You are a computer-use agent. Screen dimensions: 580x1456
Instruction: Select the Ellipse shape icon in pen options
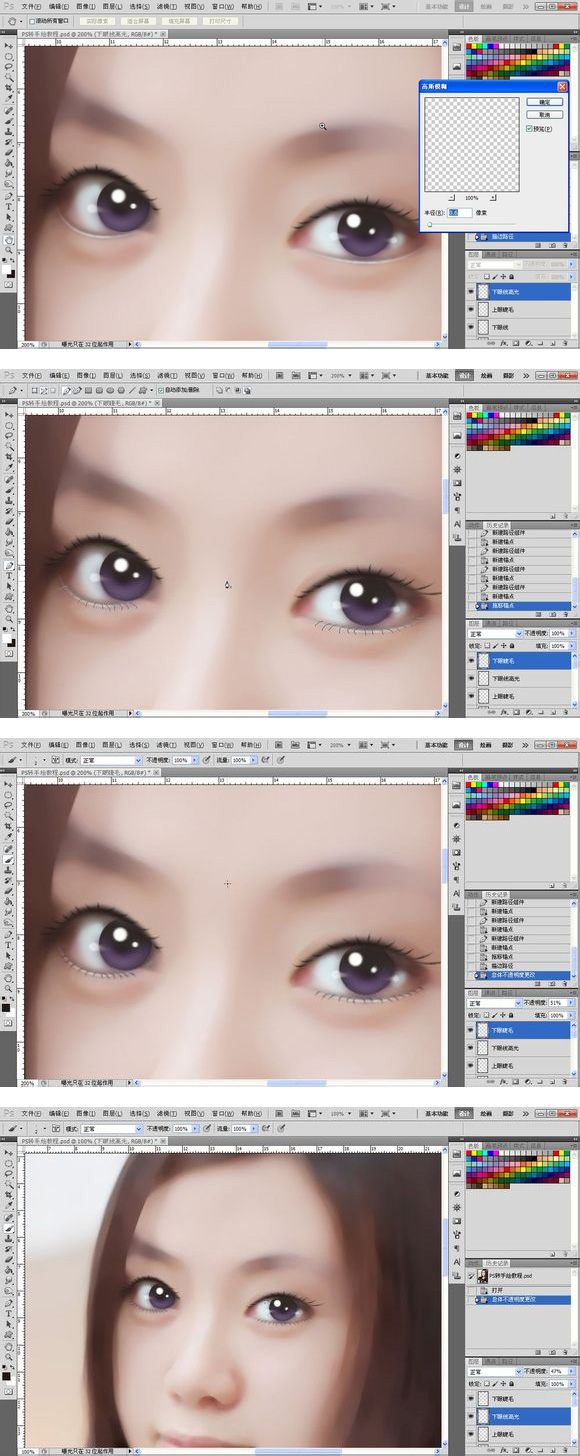110,390
